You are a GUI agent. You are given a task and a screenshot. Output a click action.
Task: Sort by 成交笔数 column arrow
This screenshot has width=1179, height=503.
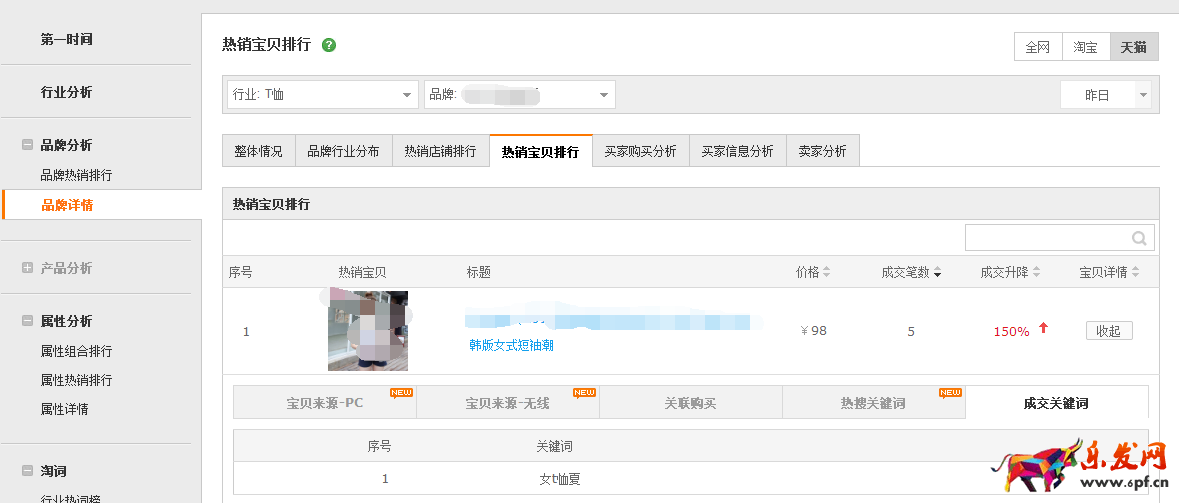point(937,273)
